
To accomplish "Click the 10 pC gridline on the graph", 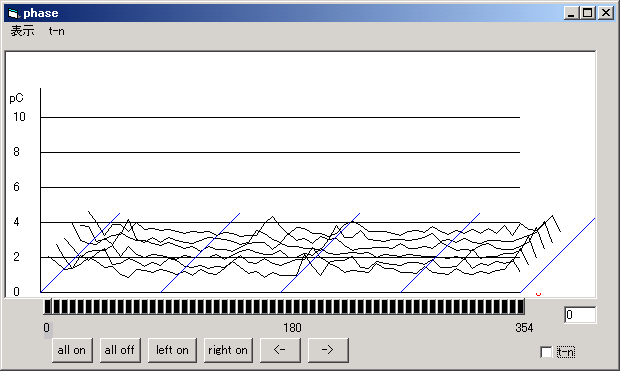I will (280, 117).
